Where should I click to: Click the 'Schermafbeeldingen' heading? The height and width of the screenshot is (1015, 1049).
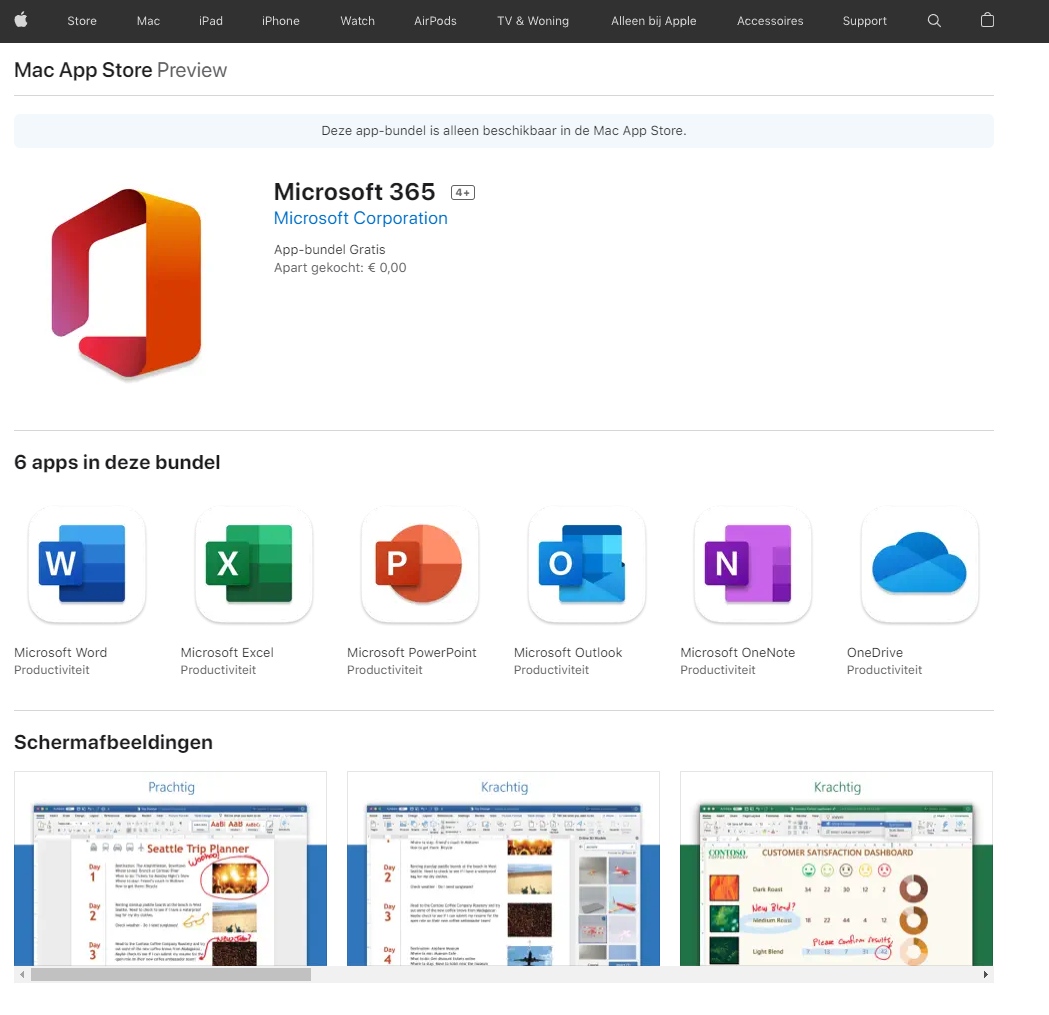coord(113,742)
